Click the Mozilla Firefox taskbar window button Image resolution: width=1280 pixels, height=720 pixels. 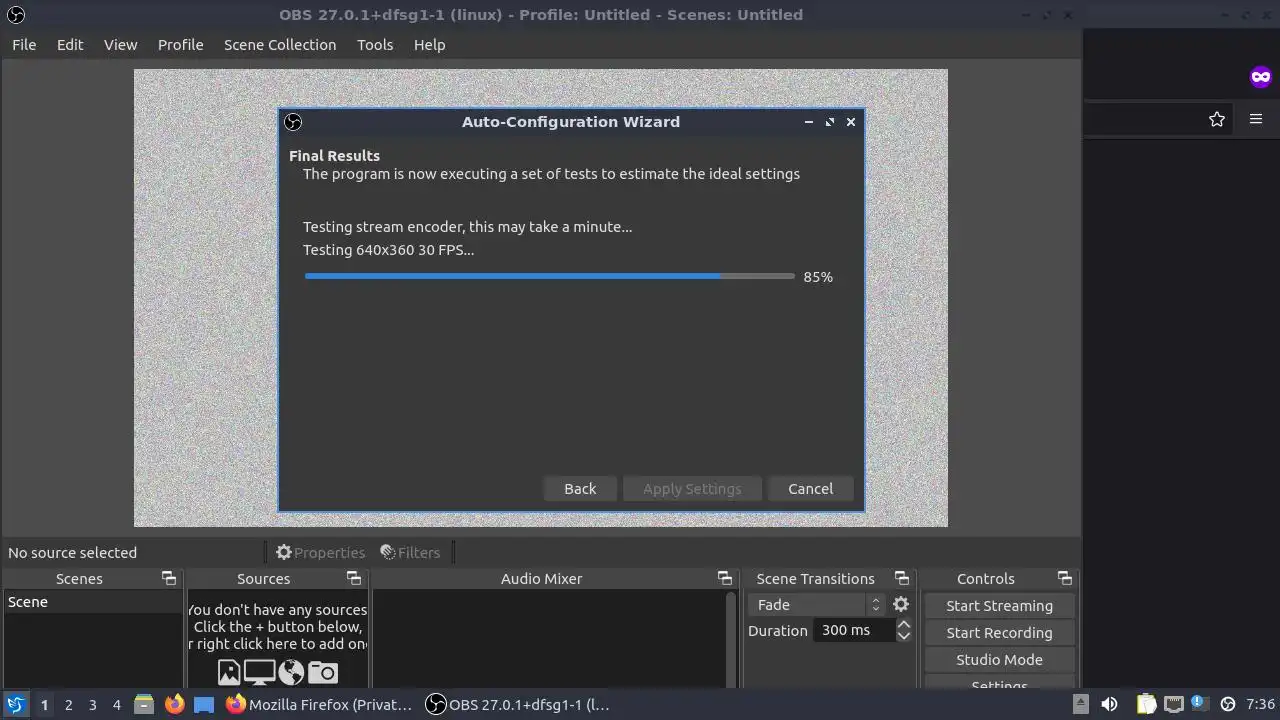319,704
